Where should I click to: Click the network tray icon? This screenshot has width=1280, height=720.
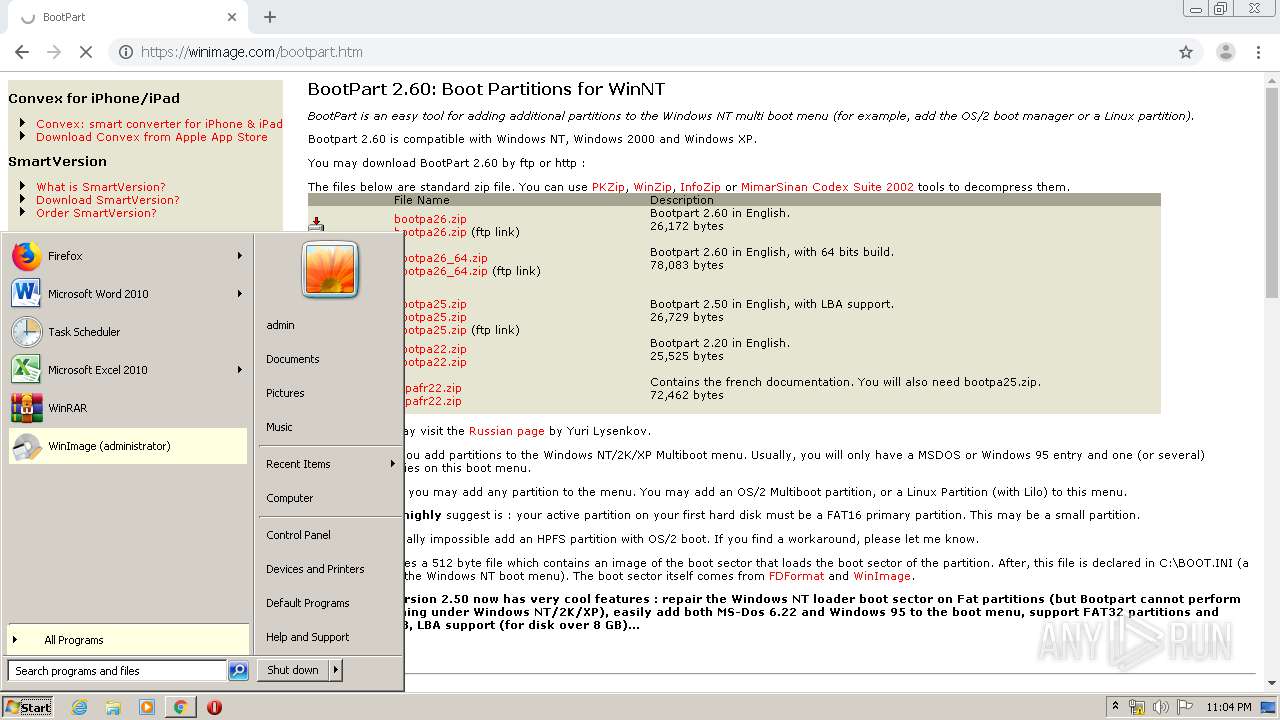point(1137,707)
